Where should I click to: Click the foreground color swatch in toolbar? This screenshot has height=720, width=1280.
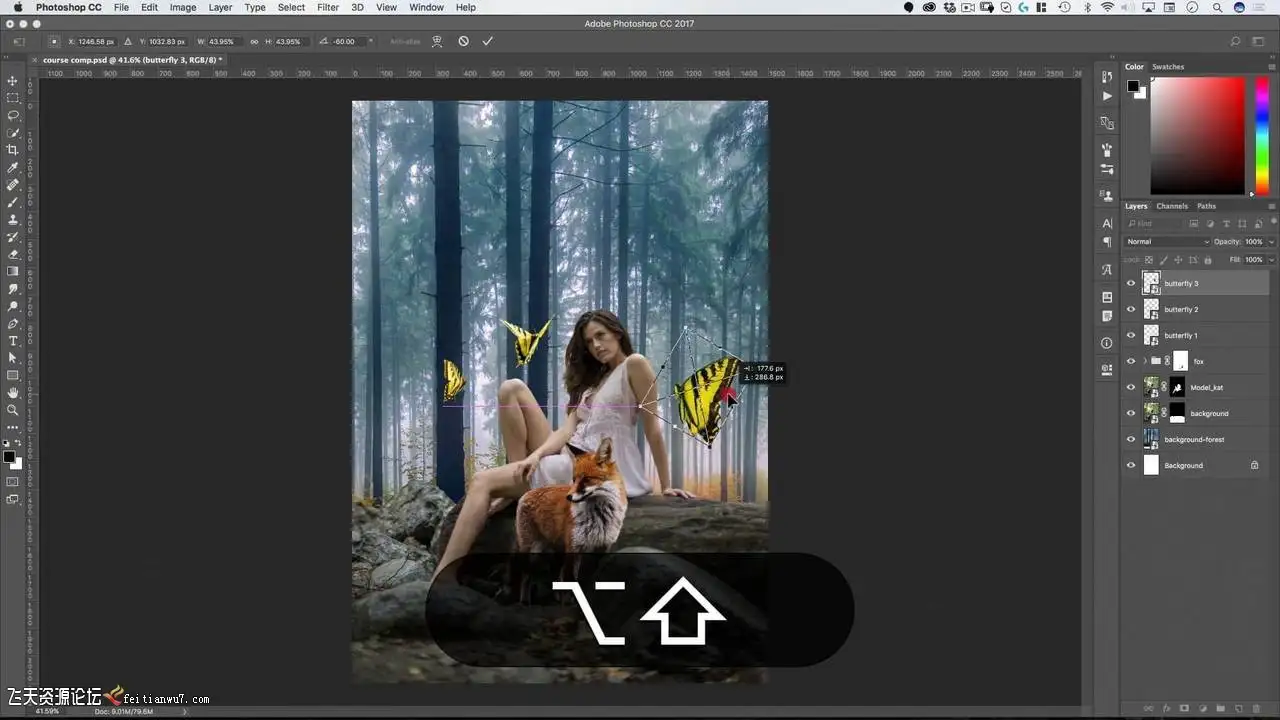point(9,457)
